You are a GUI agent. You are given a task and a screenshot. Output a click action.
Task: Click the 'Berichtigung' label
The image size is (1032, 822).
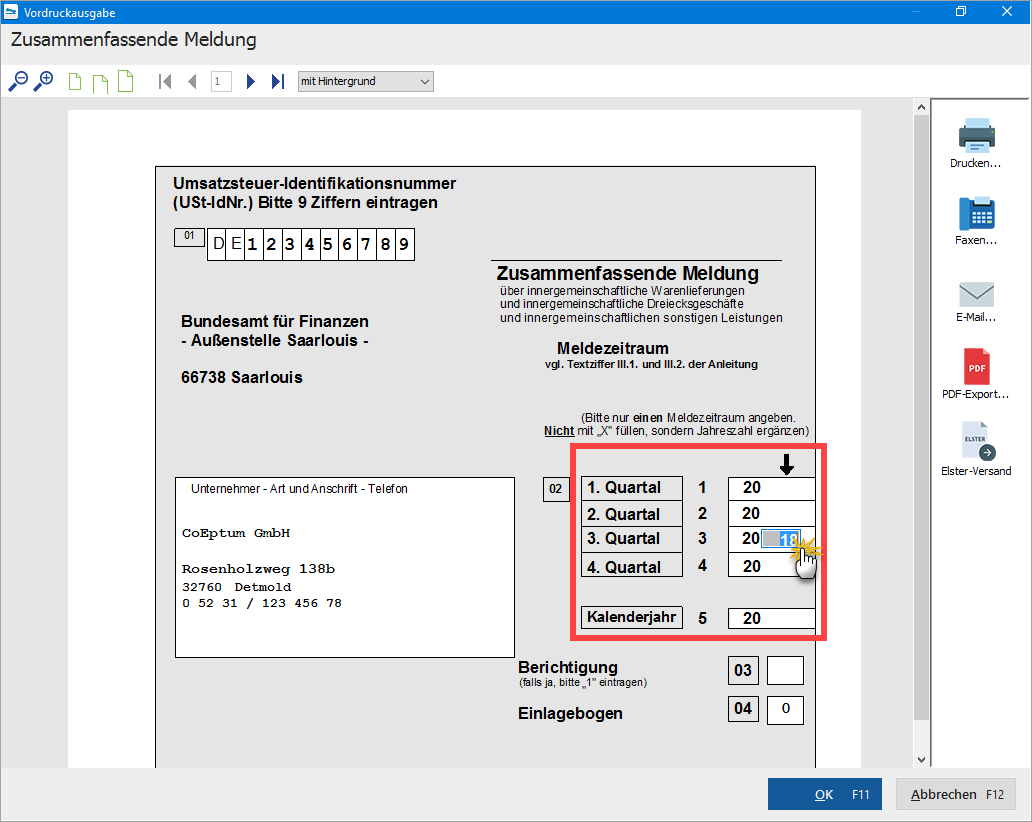(x=568, y=667)
